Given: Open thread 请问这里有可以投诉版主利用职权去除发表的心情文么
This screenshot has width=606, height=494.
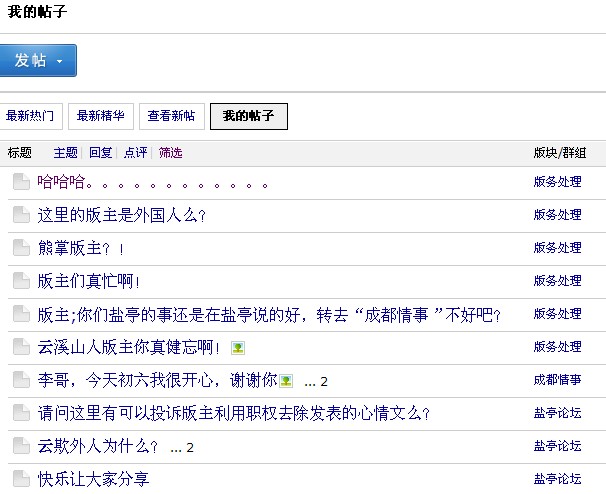Looking at the screenshot, I should (x=234, y=413).
